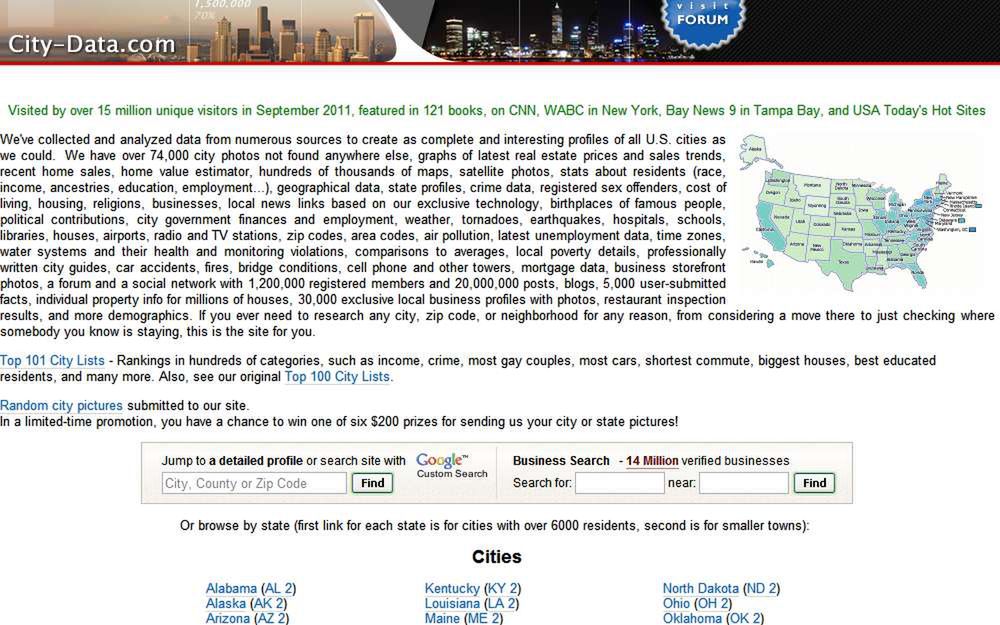Click the '14 Million' business link
Viewport: 1000px width, 625px height.
click(652, 460)
